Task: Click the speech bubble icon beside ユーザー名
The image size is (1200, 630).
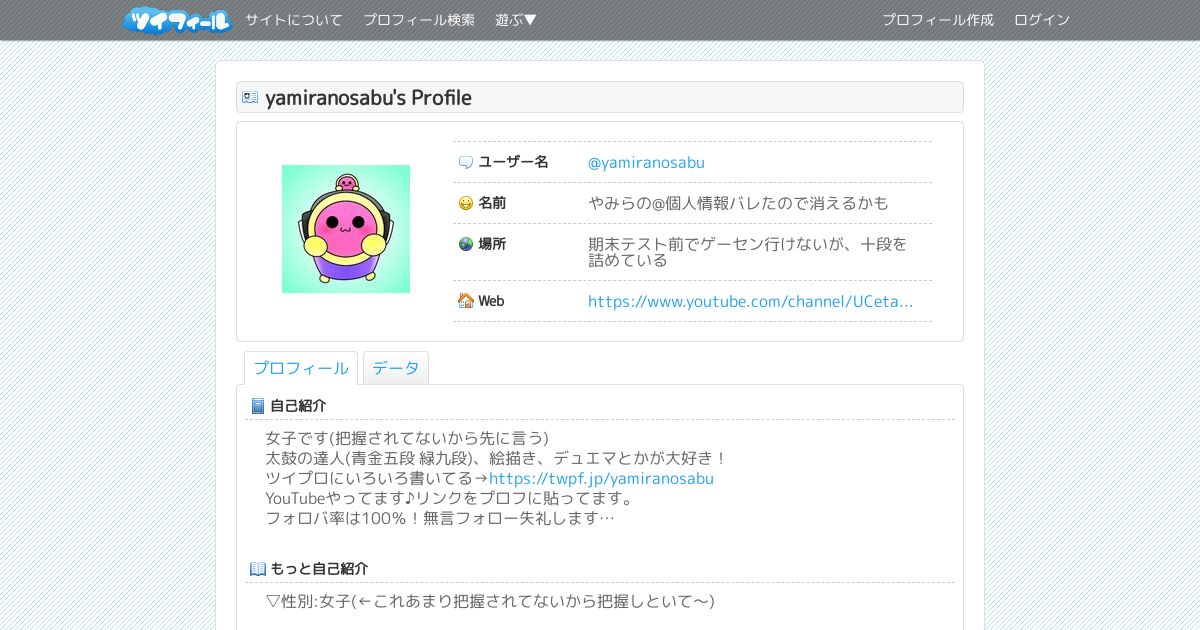Action: [x=466, y=162]
